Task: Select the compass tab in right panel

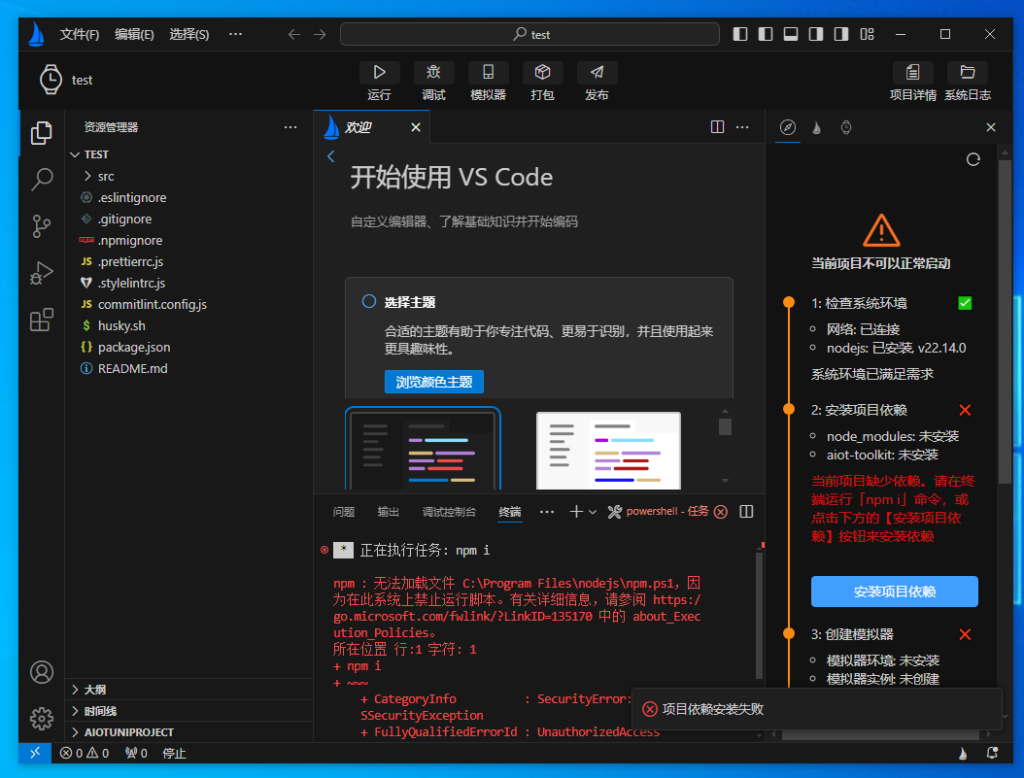Action: tap(788, 127)
